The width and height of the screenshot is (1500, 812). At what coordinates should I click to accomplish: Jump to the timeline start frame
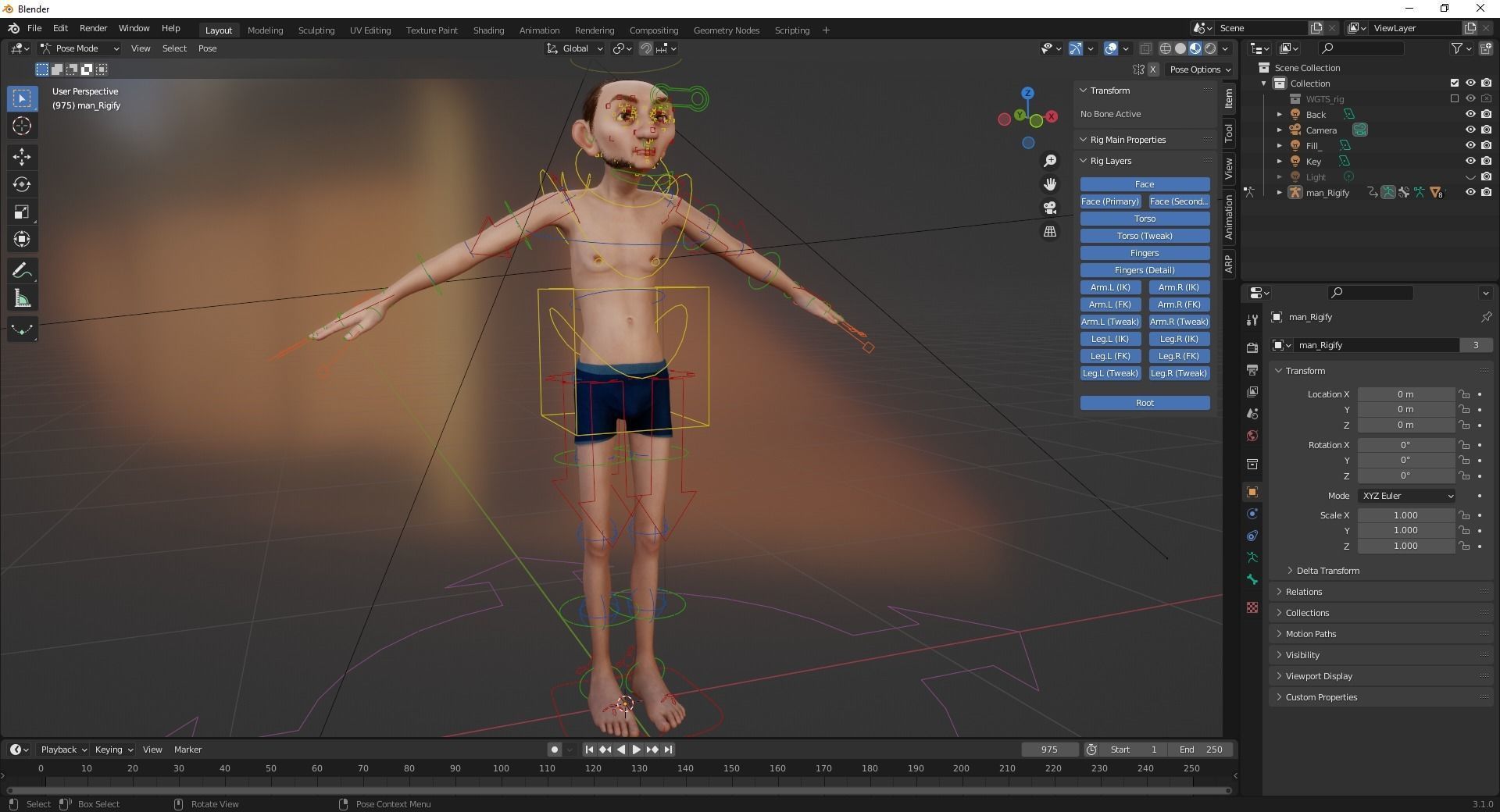coord(589,750)
